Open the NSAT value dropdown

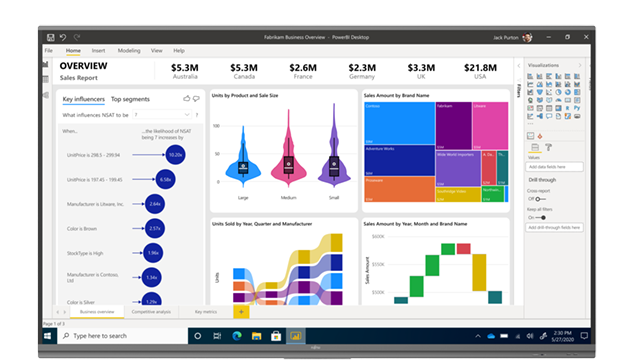(162, 115)
